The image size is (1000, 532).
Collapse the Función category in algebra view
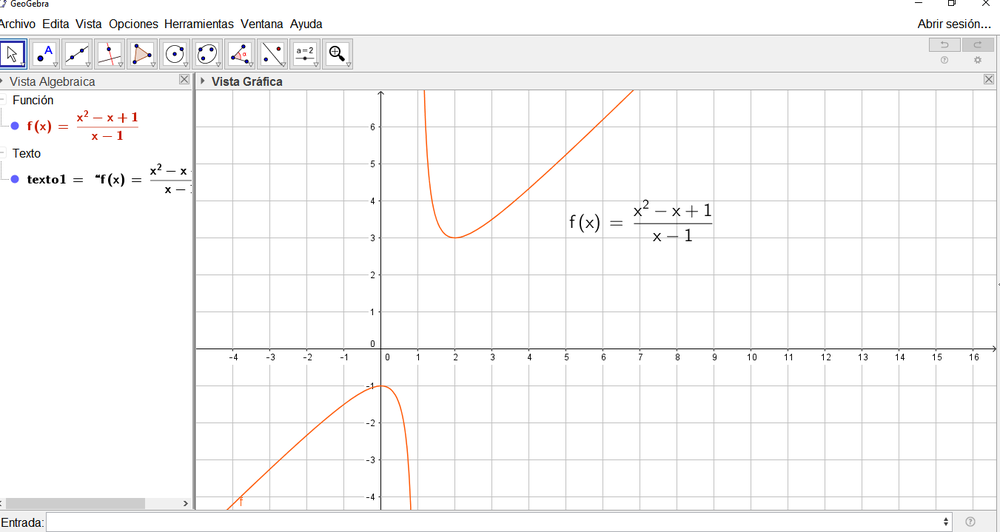click(3, 100)
